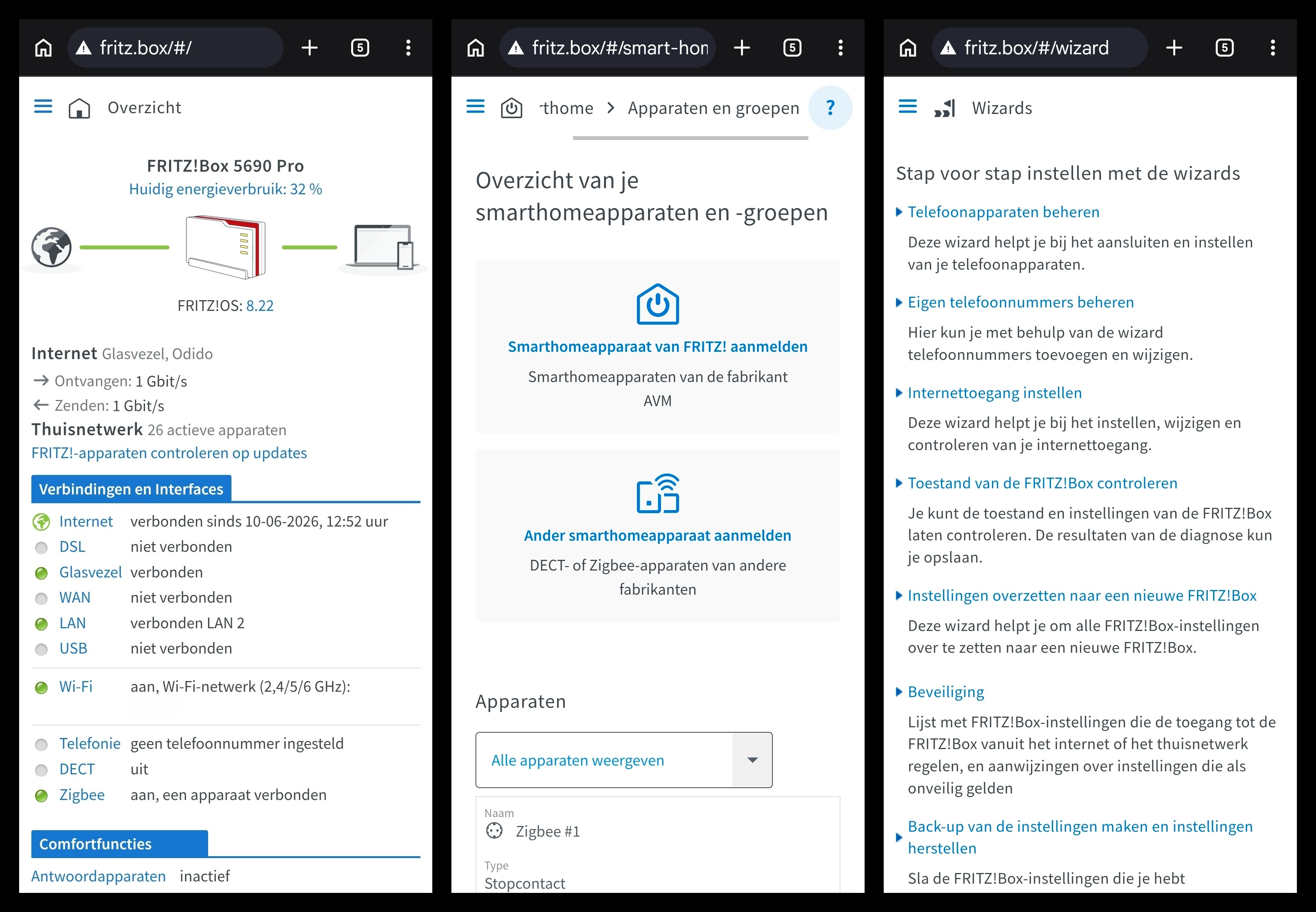
Task: Tap browser home icon in fritz.box/#/ window
Action: coord(44,48)
